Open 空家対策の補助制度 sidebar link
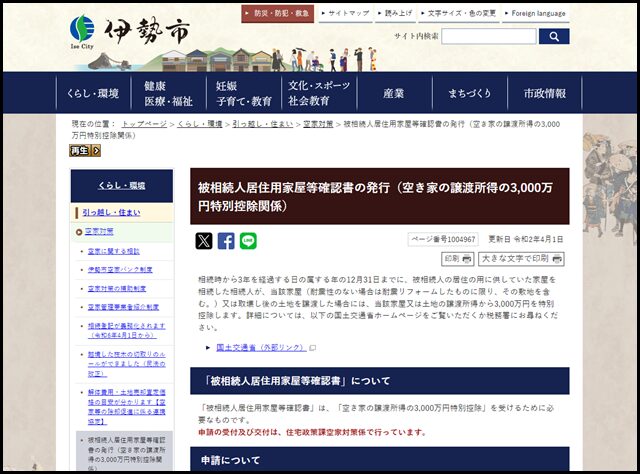Viewport: 640px width, 474px height. [117, 289]
